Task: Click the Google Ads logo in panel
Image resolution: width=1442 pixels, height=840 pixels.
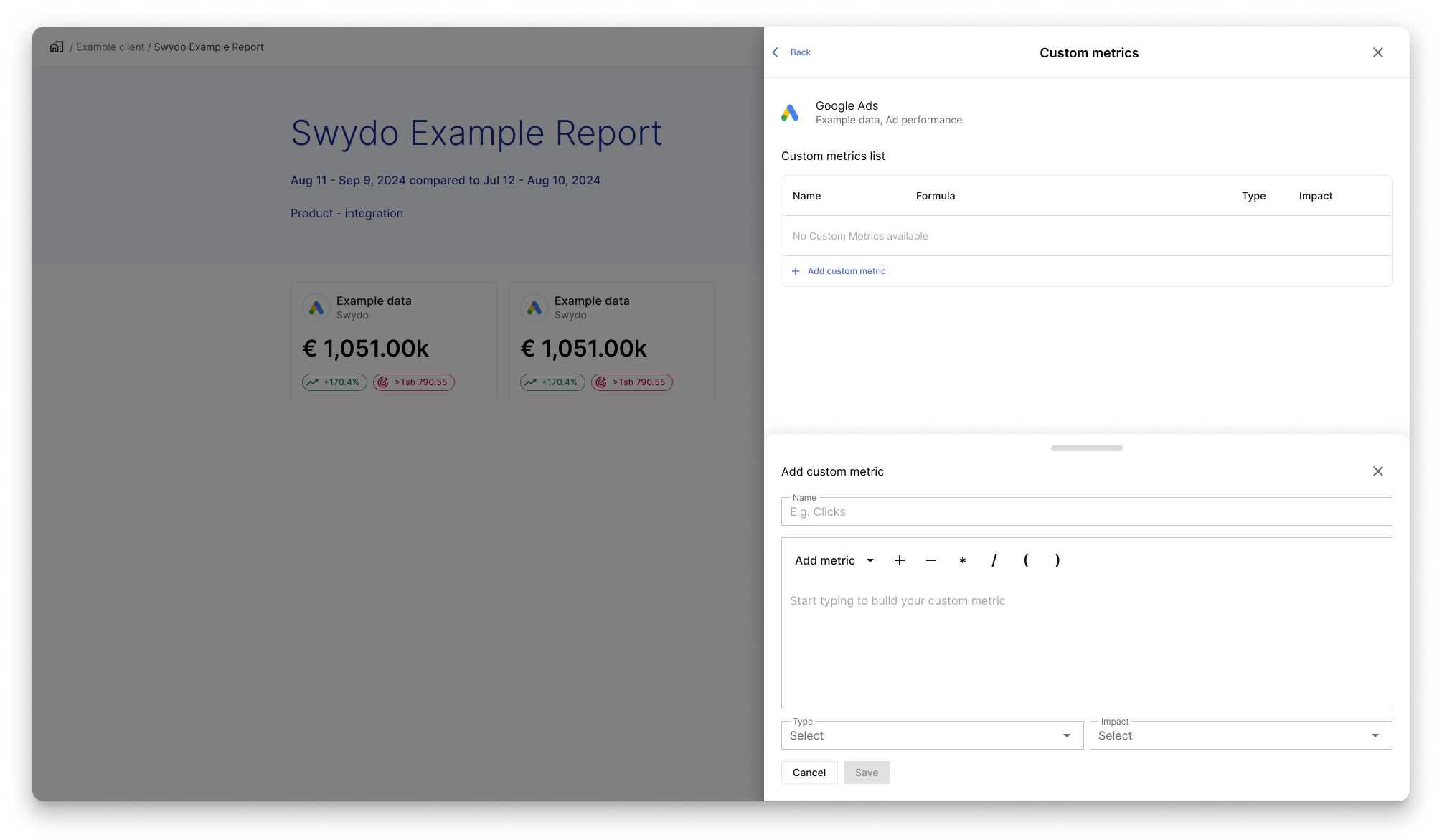Action: coord(790,113)
